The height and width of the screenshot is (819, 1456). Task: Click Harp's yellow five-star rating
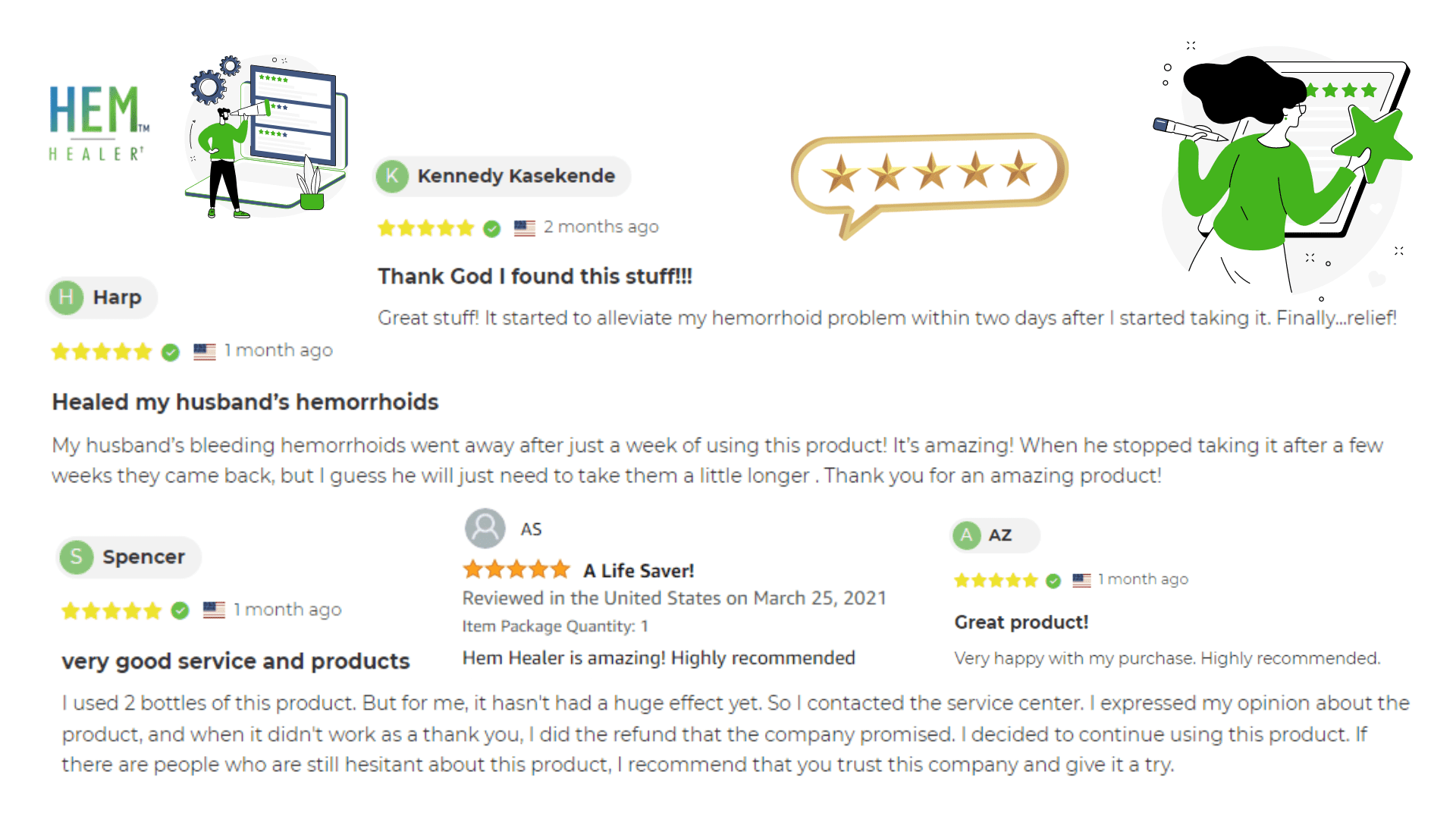[x=102, y=352]
